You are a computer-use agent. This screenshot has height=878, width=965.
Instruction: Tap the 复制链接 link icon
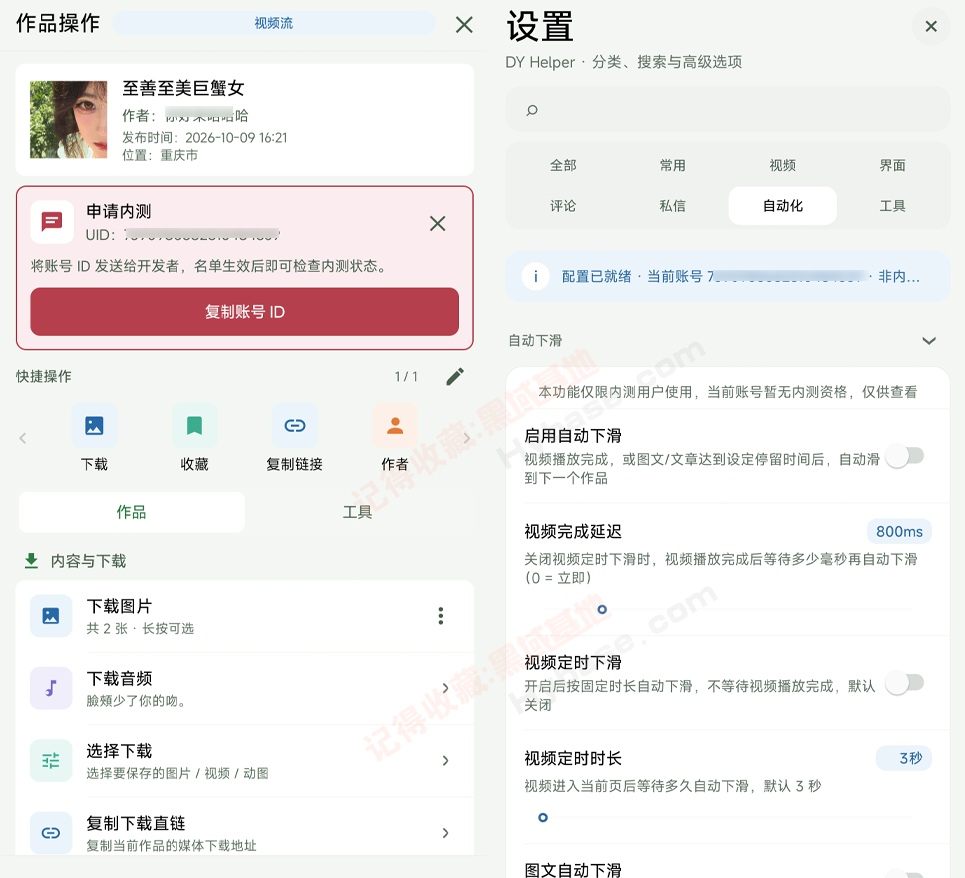(295, 426)
